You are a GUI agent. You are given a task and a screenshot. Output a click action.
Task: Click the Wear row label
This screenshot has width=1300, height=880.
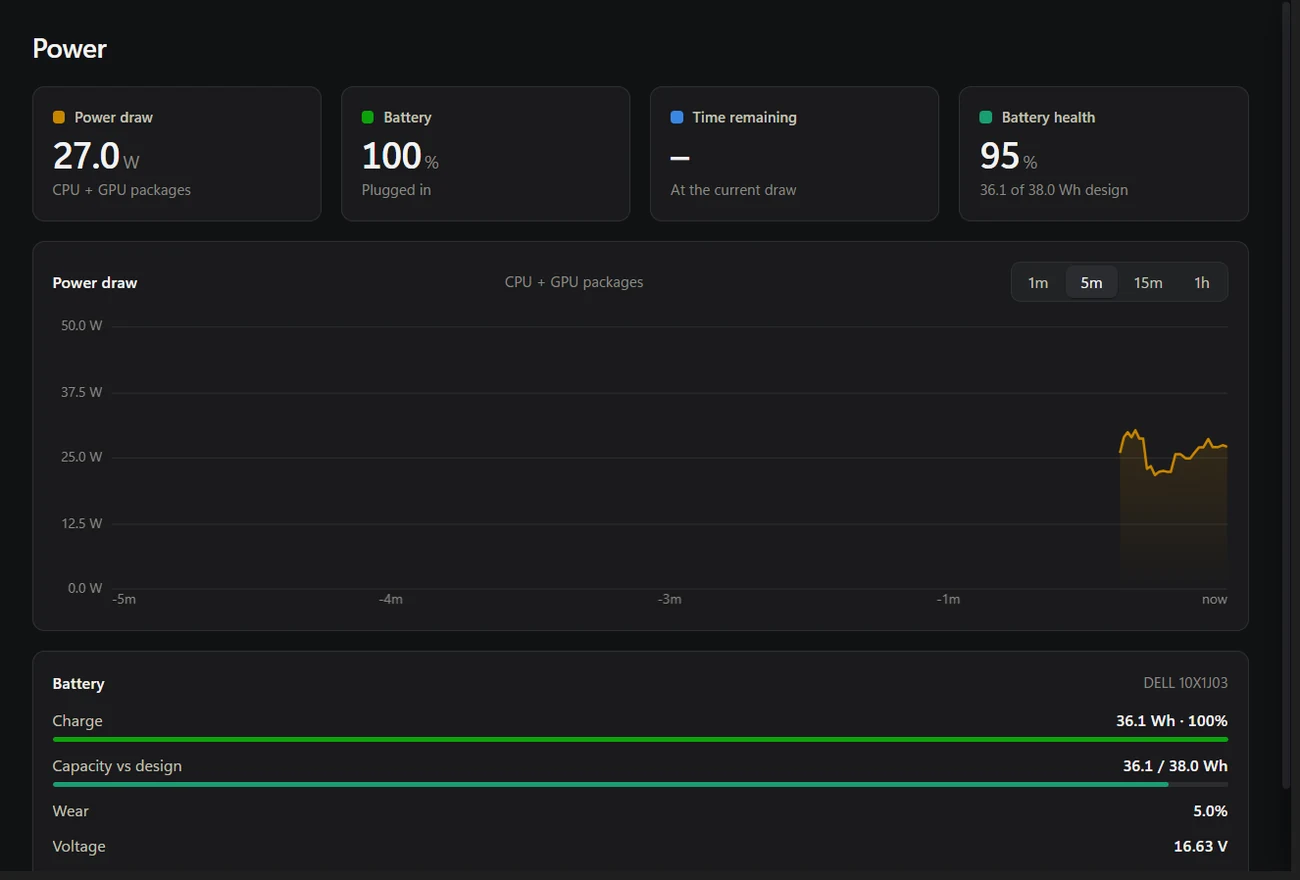pos(71,811)
